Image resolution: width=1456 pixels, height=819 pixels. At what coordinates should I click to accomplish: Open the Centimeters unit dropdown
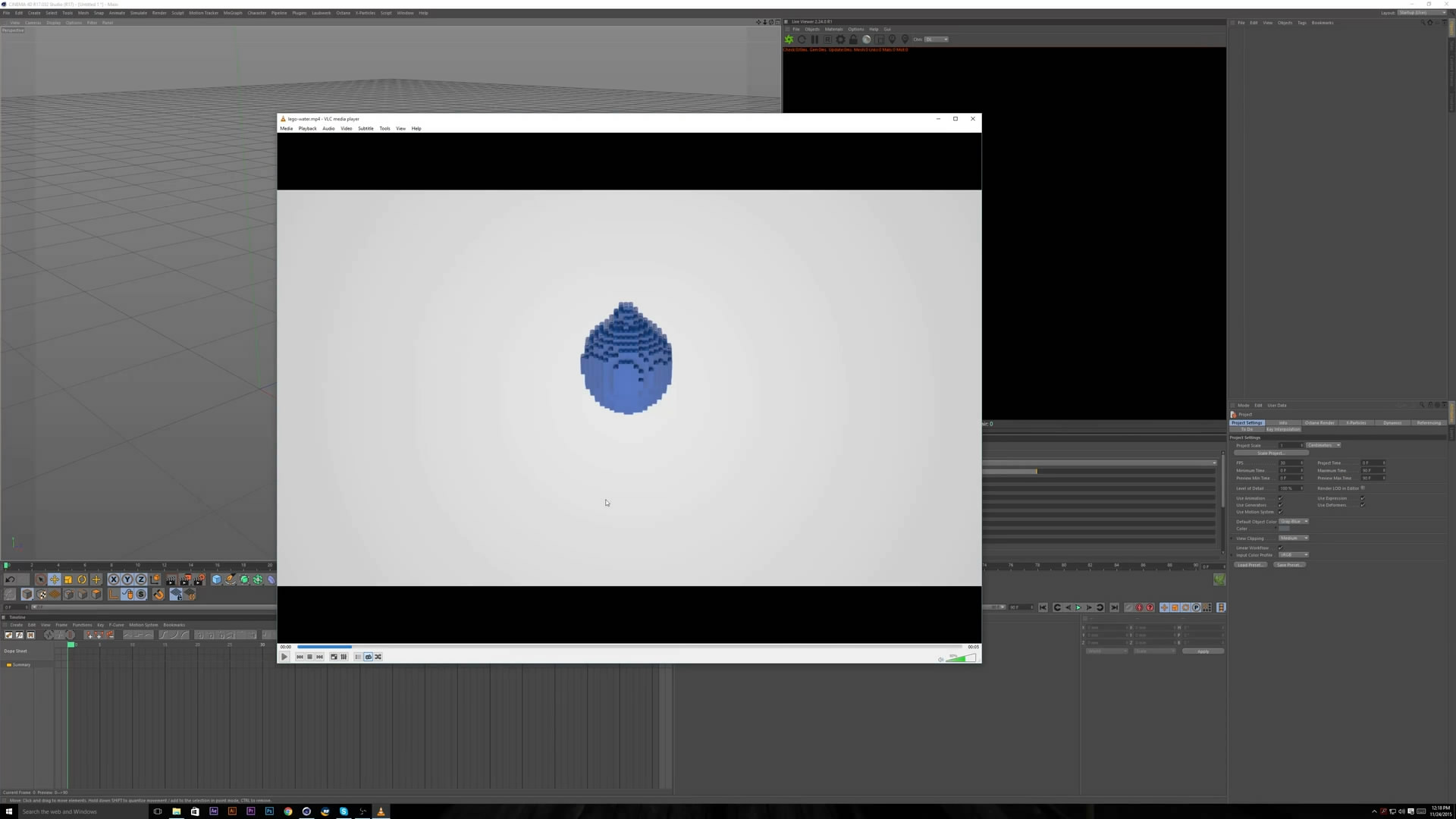(1323, 445)
